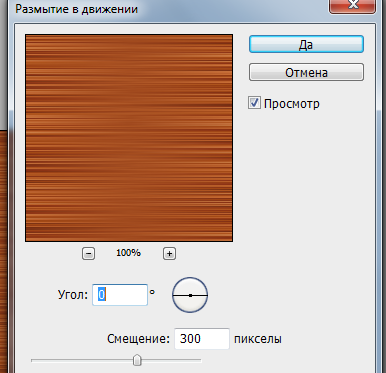The image size is (386, 373).
Task: Cancel the dialog with the Отмена button
Action: tap(306, 72)
